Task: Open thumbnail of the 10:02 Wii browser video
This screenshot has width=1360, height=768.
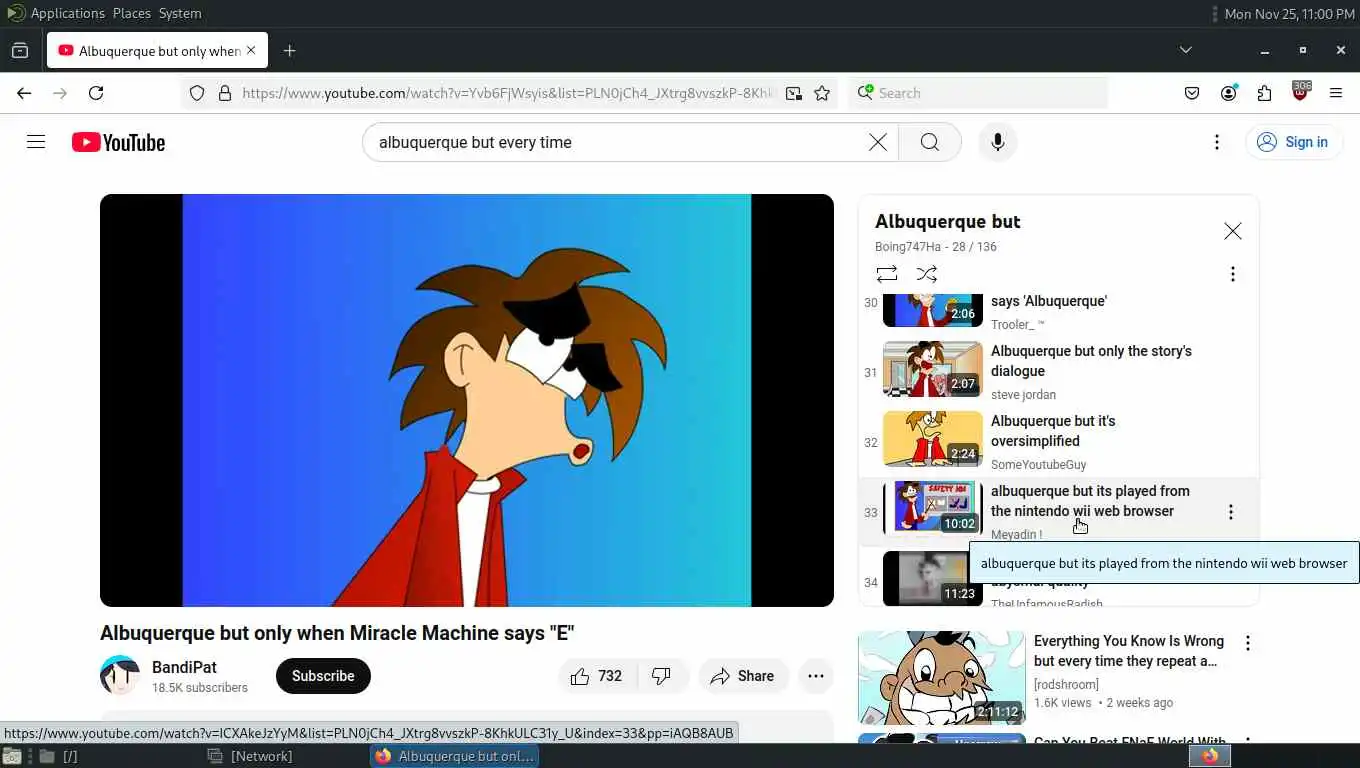Action: coord(933,508)
